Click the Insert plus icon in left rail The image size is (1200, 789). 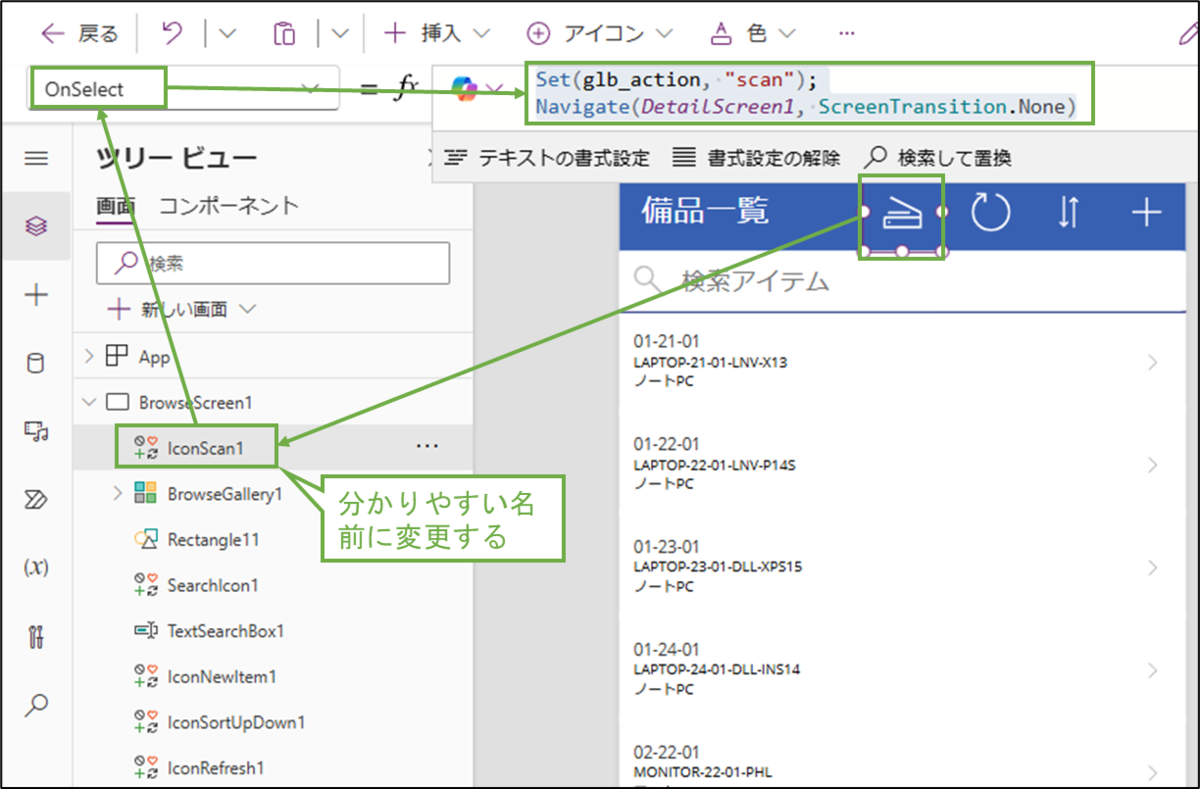point(36,295)
